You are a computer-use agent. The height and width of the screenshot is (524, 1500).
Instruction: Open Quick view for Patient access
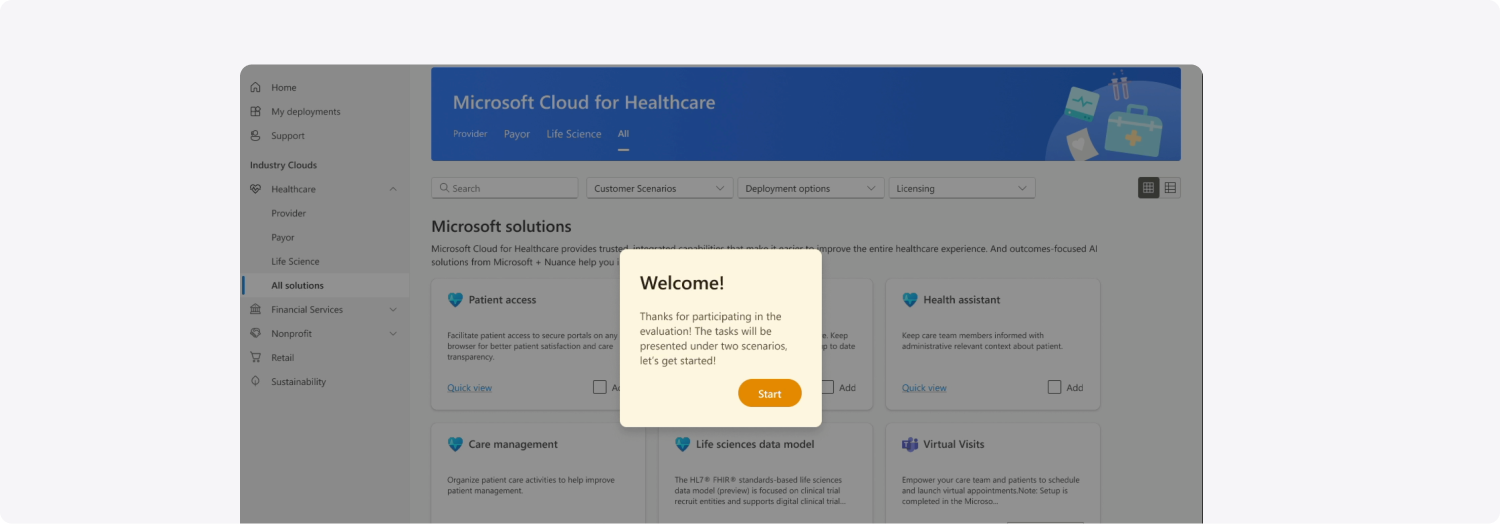(x=469, y=388)
